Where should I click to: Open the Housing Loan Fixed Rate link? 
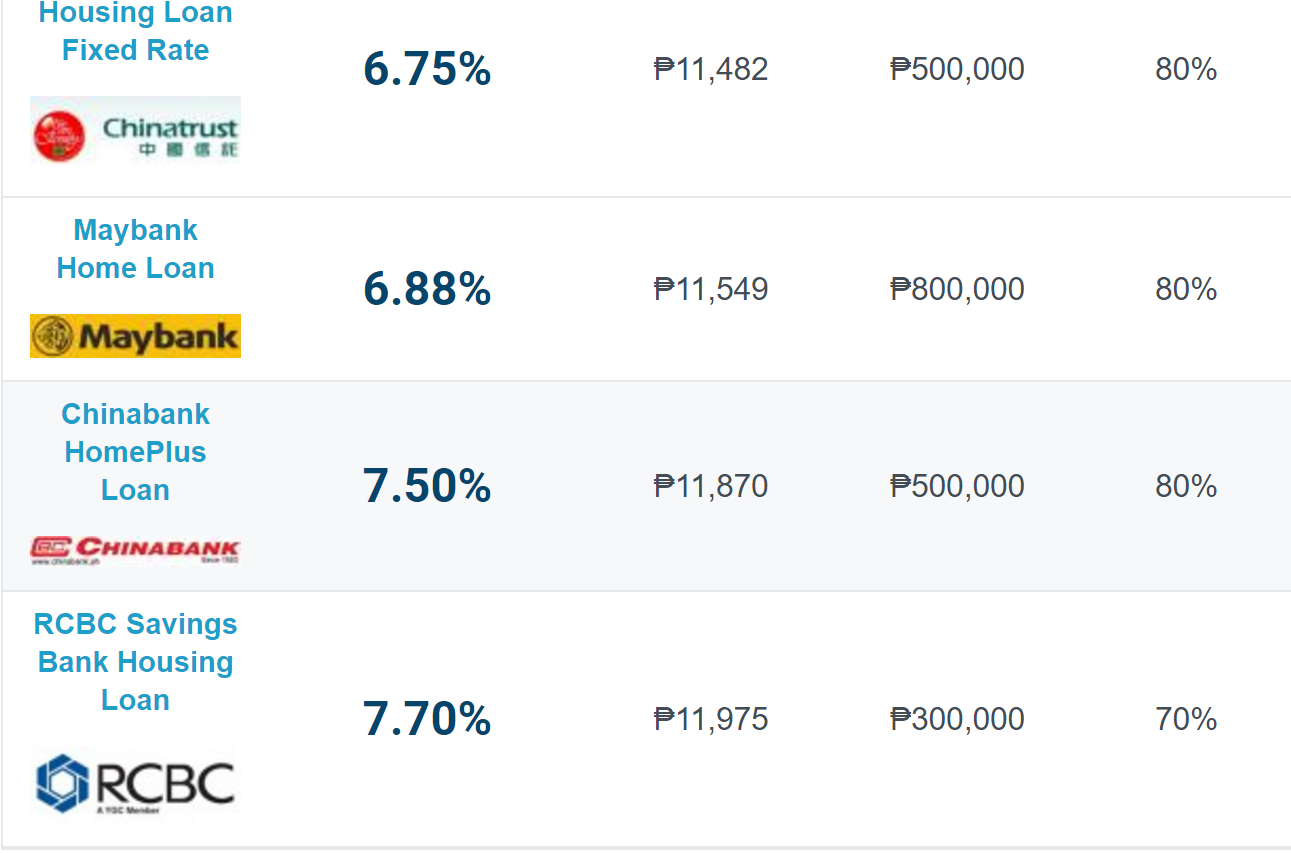click(x=135, y=32)
